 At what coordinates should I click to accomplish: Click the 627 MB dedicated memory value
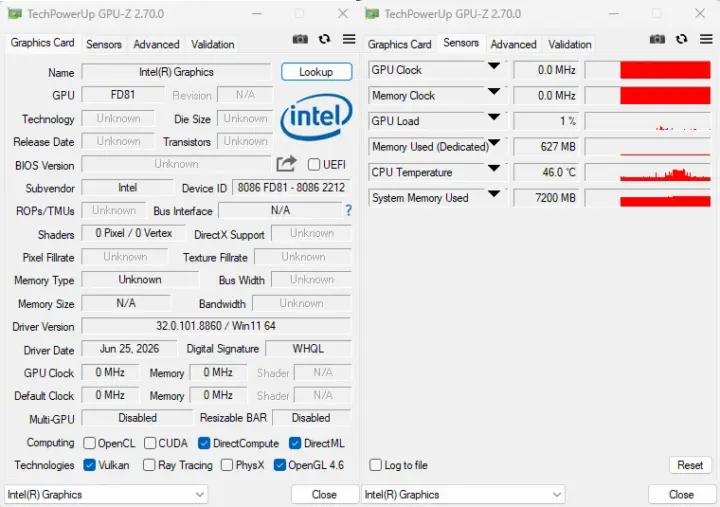[x=546, y=147]
